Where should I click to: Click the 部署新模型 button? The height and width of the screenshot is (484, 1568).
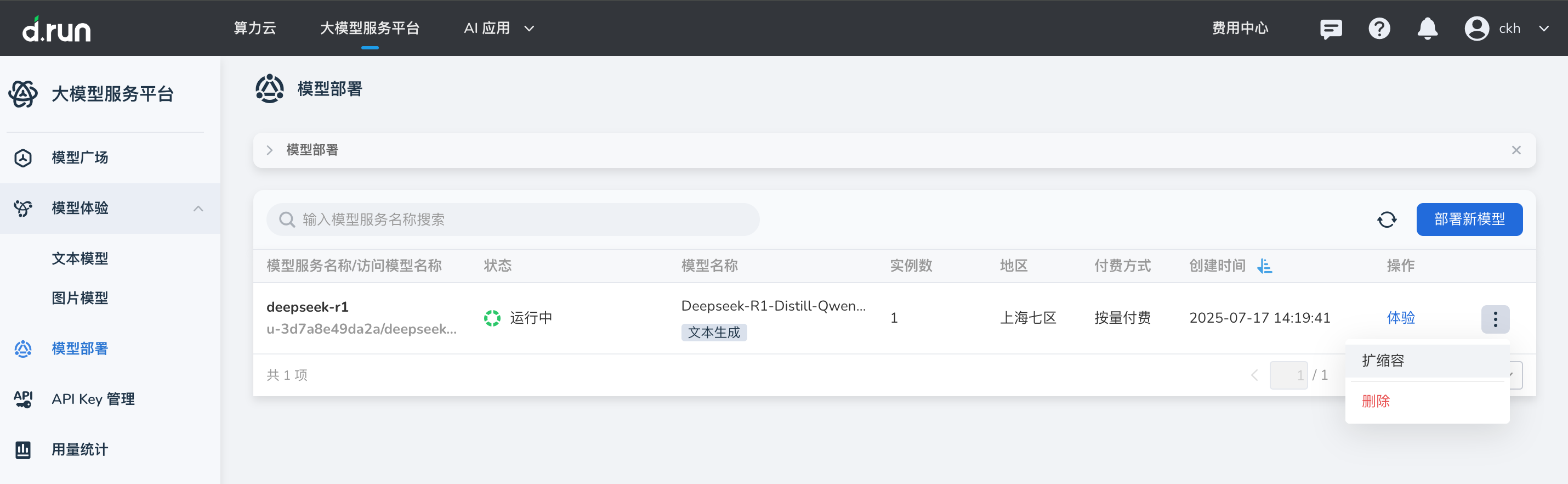pyautogui.click(x=1469, y=220)
